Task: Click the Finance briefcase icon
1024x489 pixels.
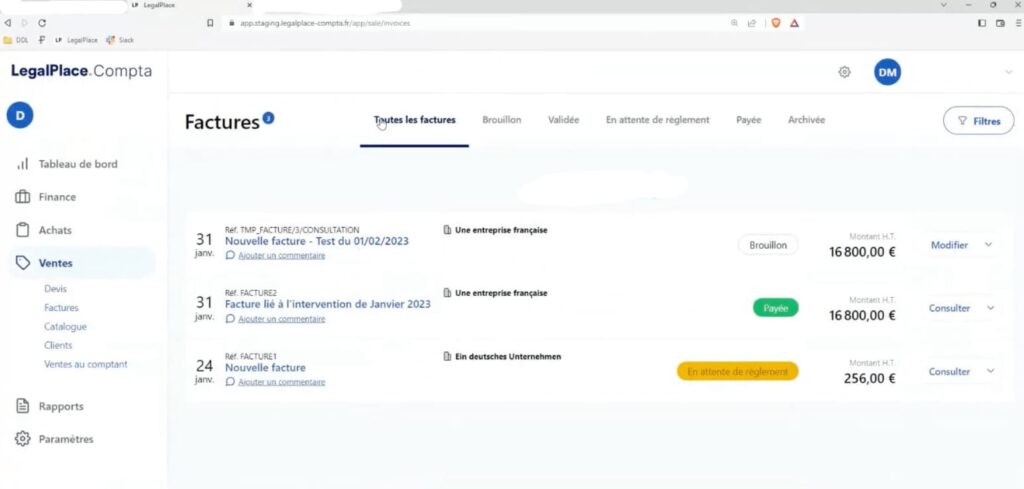Action: 22,197
